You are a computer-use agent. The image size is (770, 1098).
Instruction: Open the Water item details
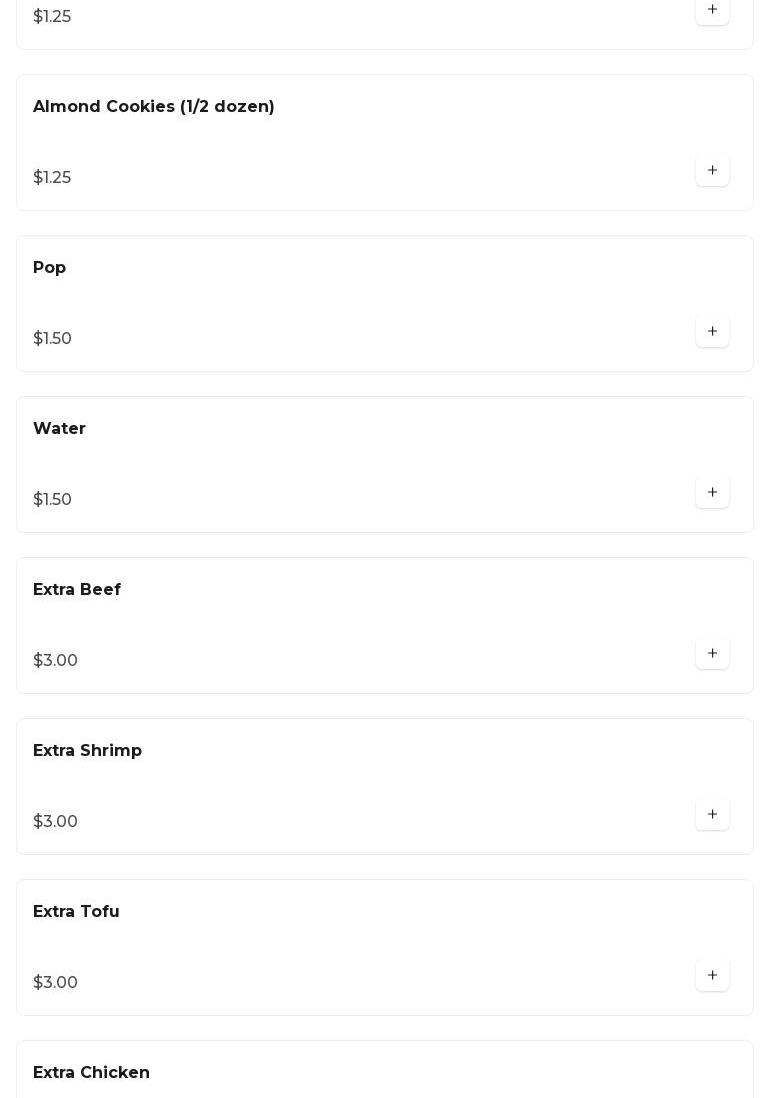point(60,429)
